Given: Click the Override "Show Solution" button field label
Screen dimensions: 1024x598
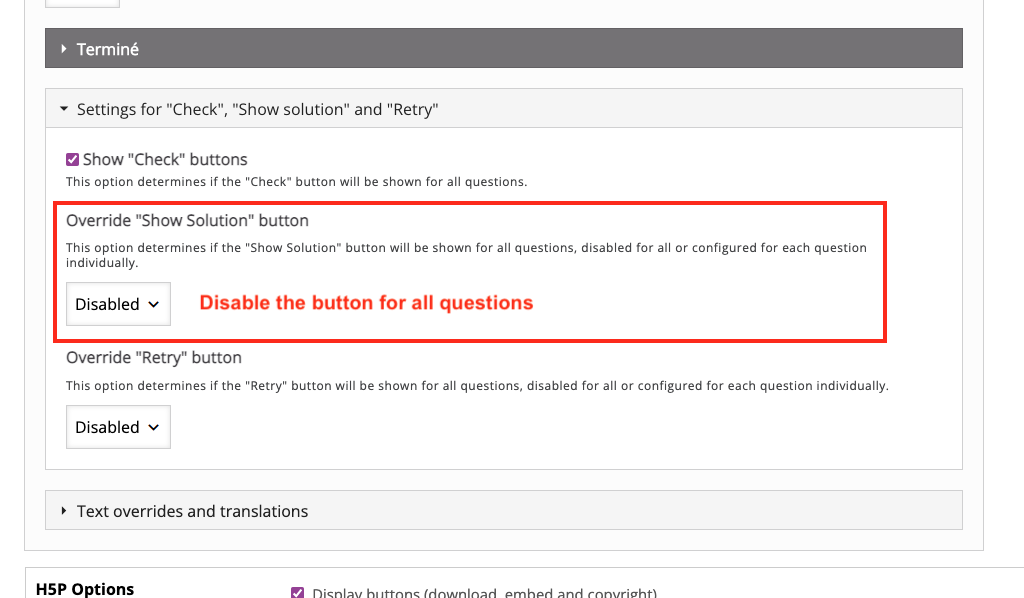Looking at the screenshot, I should click(187, 221).
